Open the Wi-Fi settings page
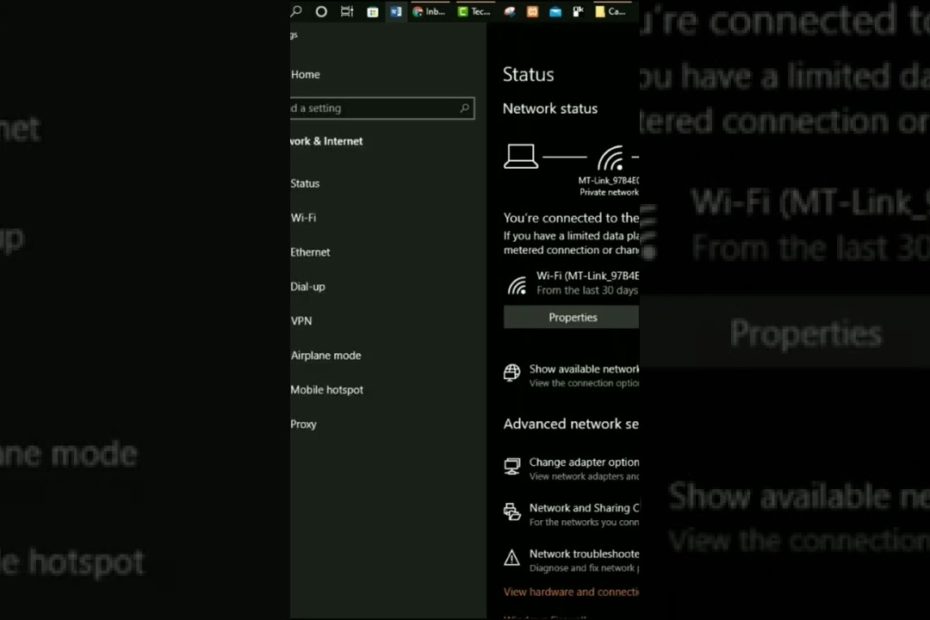The height and width of the screenshot is (620, 930). click(x=303, y=218)
